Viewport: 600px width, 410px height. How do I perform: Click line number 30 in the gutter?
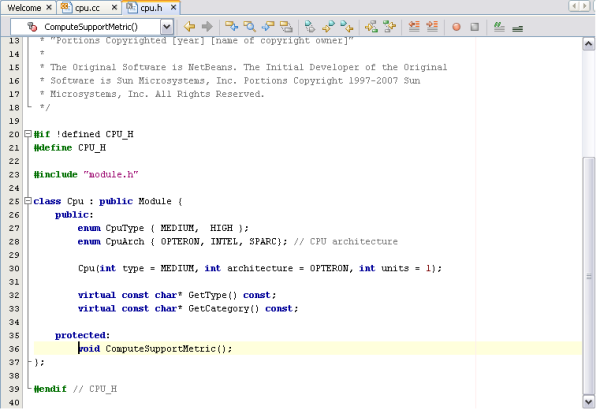(14, 268)
